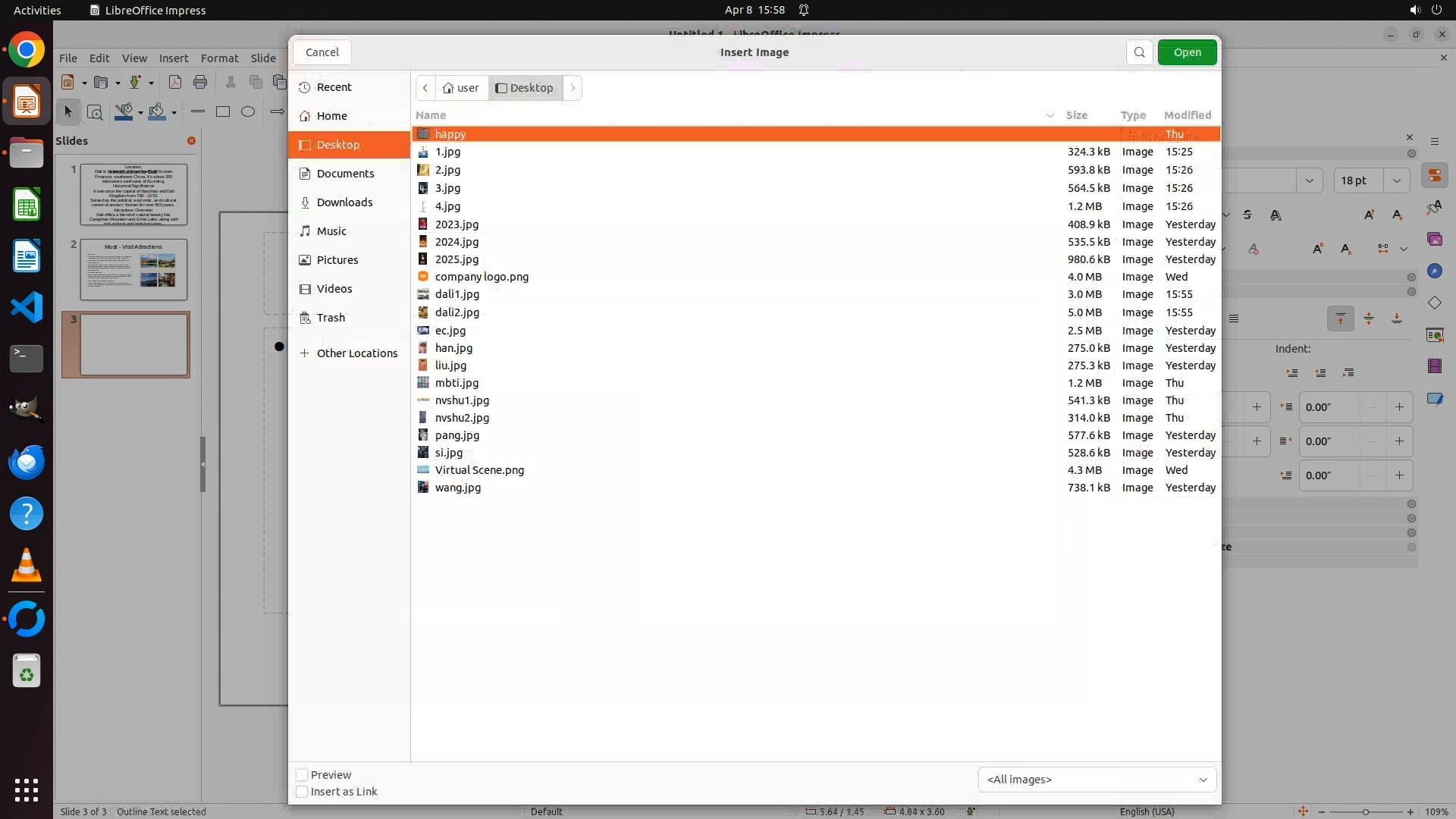
Task: Open Thunderbird from the dock
Action: [27, 462]
